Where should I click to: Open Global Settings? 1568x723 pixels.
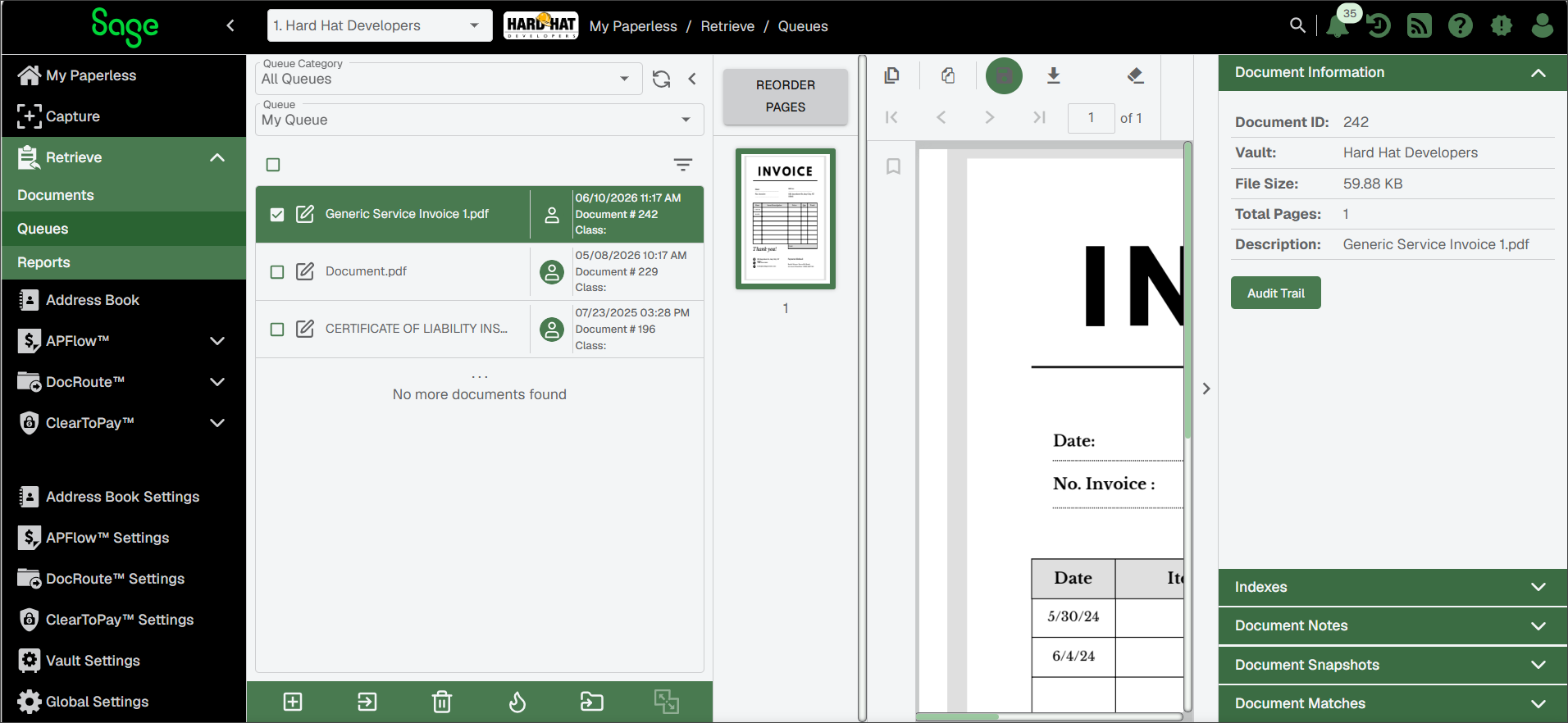click(124, 702)
